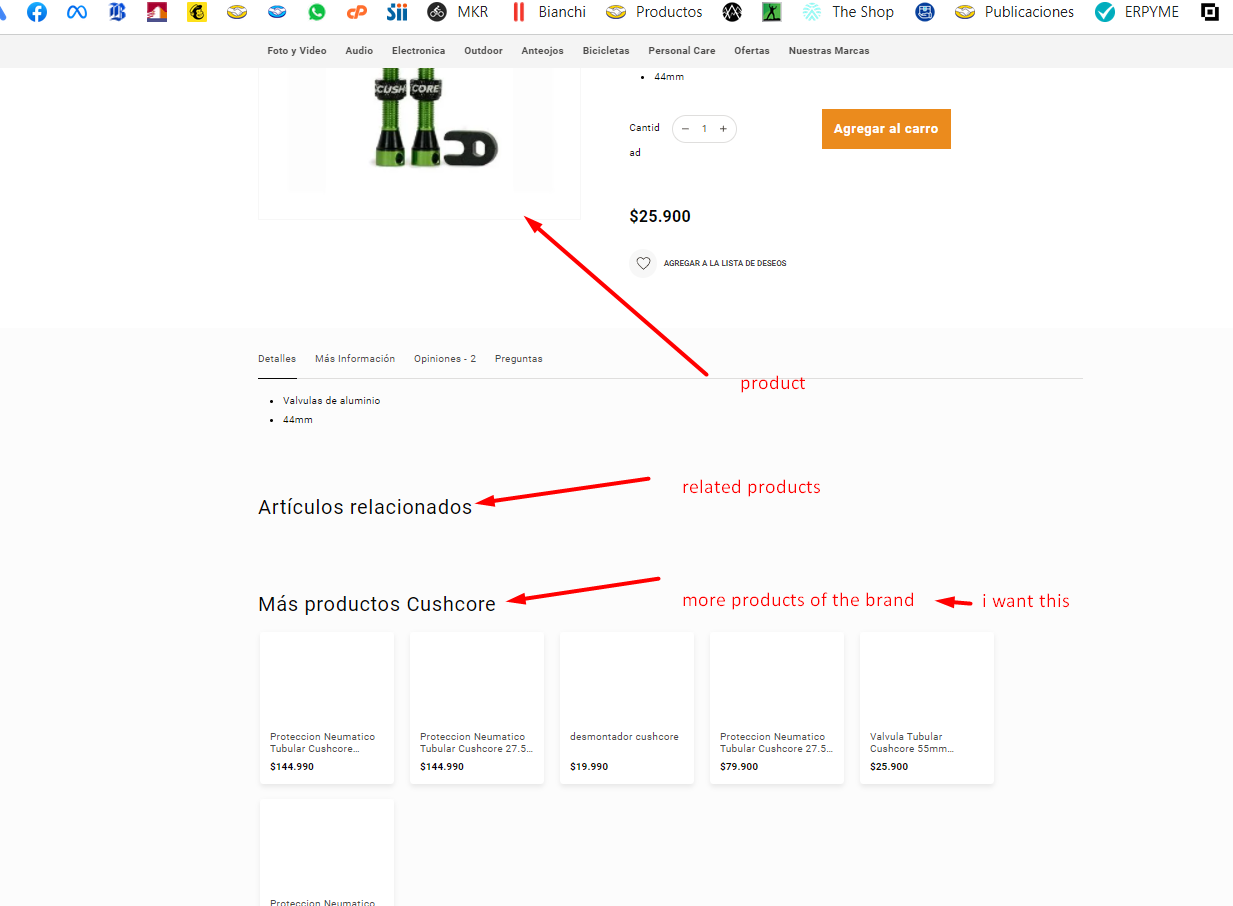Switch to Preguntas tab
The image size is (1233, 906).
pos(519,359)
